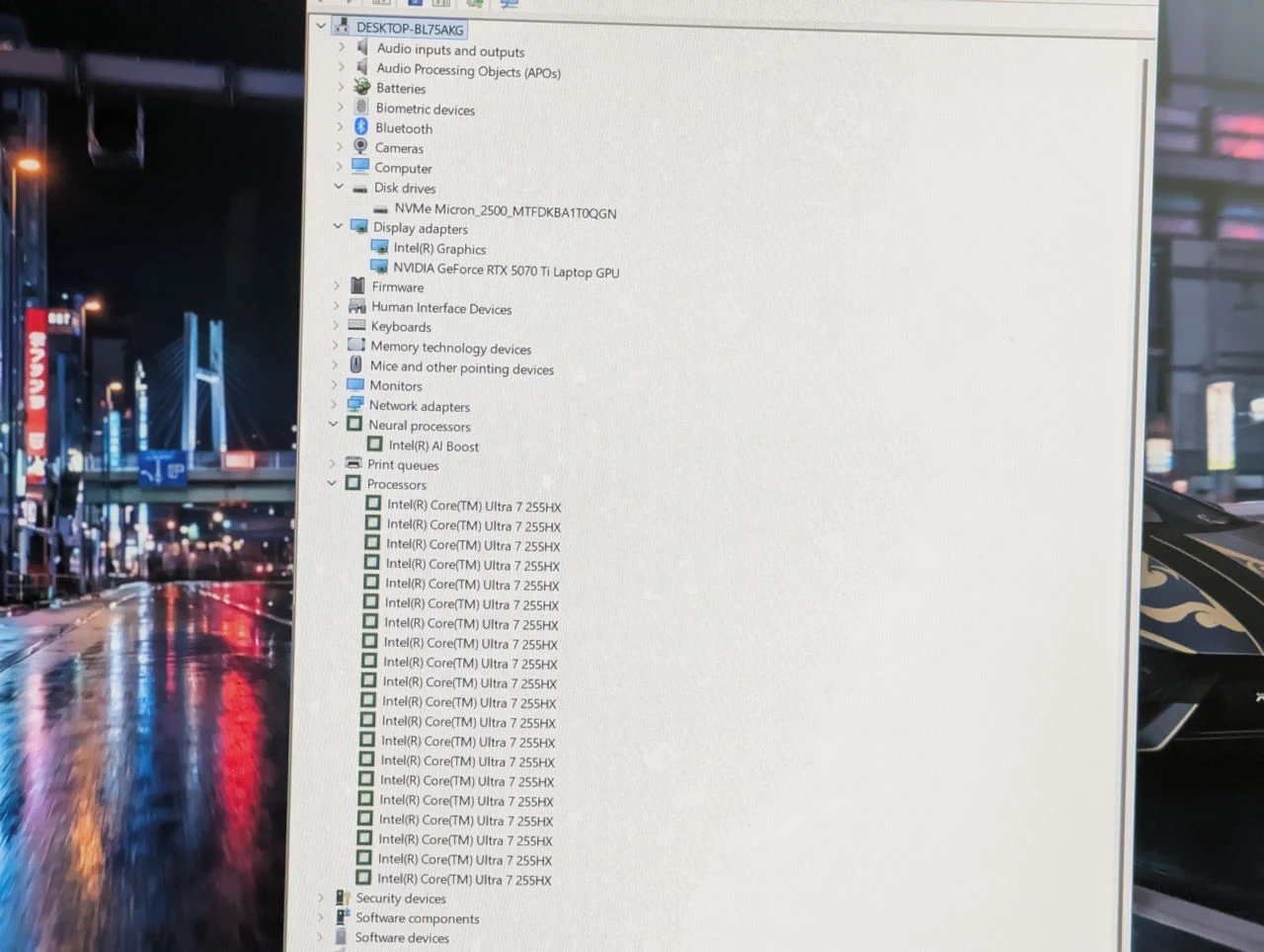The width and height of the screenshot is (1264, 952).
Task: Select the Intel(R) AI Boost entry
Action: tap(434, 445)
